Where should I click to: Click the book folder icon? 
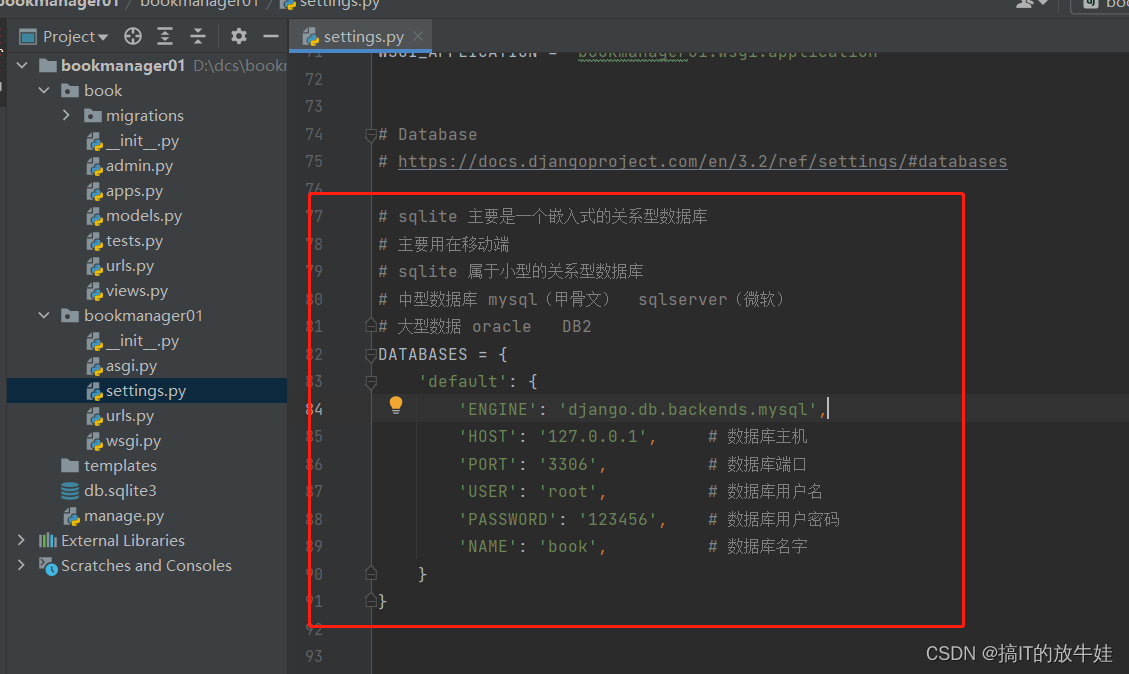pyautogui.click(x=70, y=91)
